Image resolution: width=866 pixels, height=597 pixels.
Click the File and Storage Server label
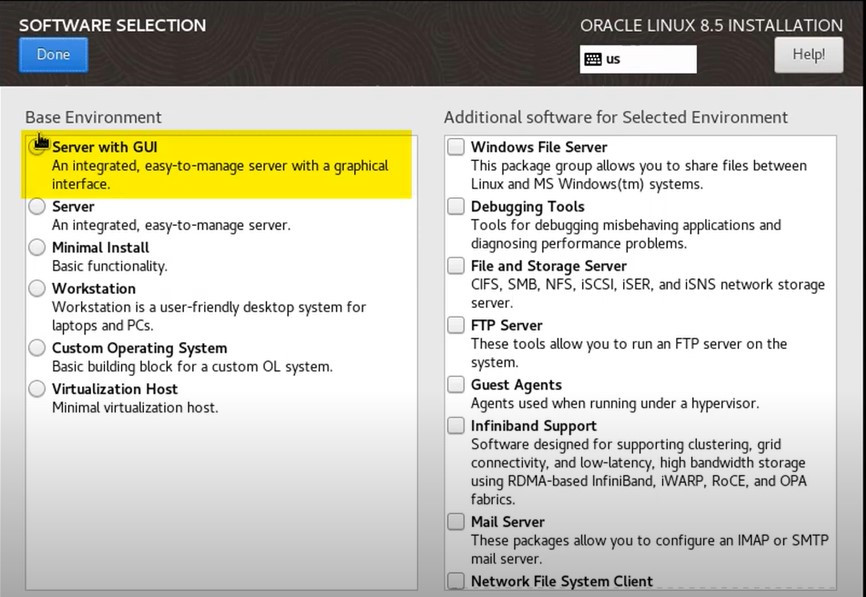(548, 266)
